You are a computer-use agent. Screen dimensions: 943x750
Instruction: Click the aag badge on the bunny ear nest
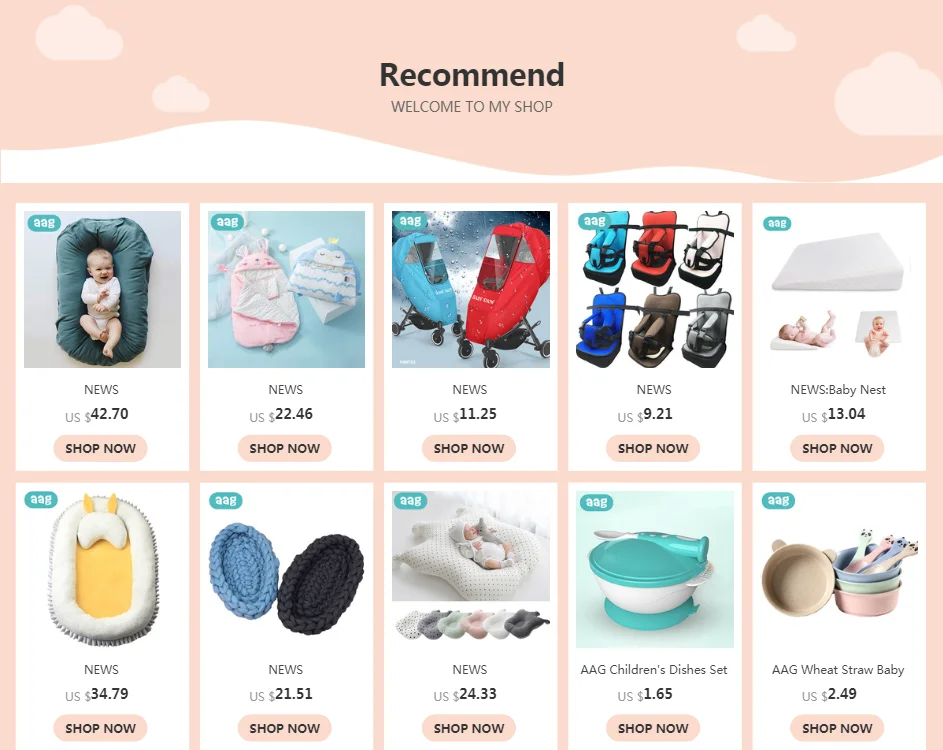point(41,499)
